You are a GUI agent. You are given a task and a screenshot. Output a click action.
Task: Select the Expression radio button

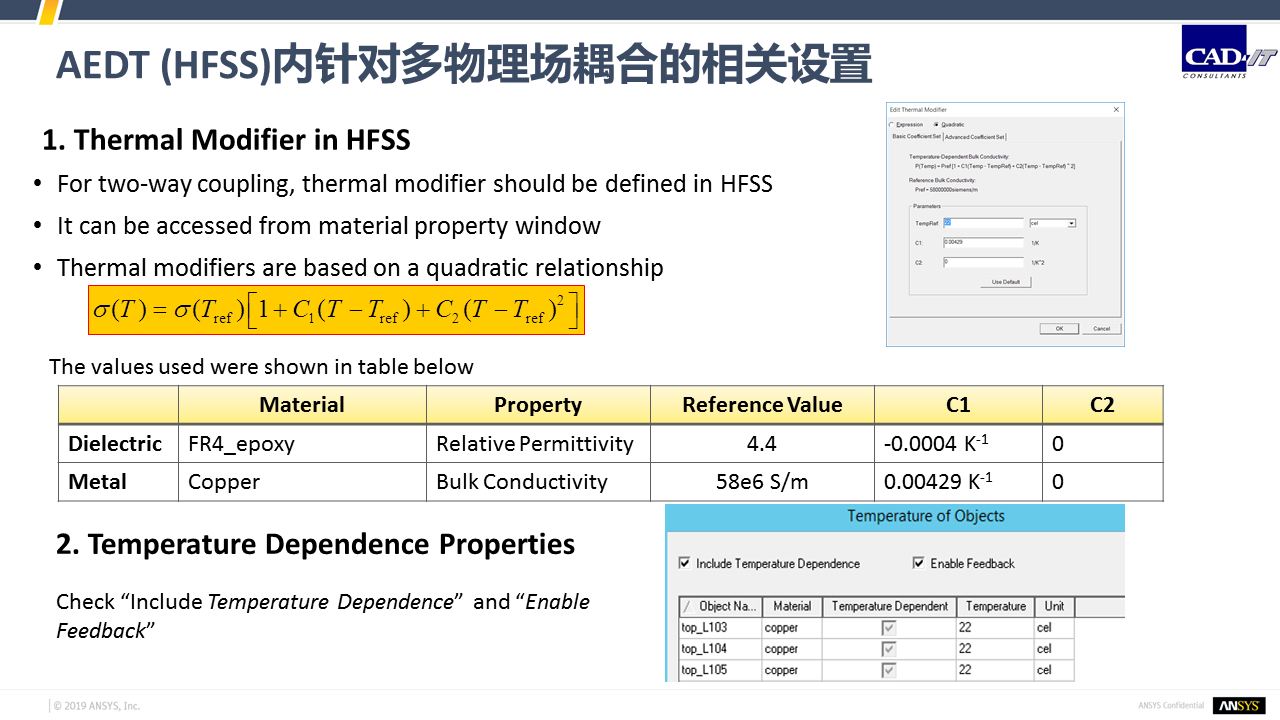pos(892,124)
